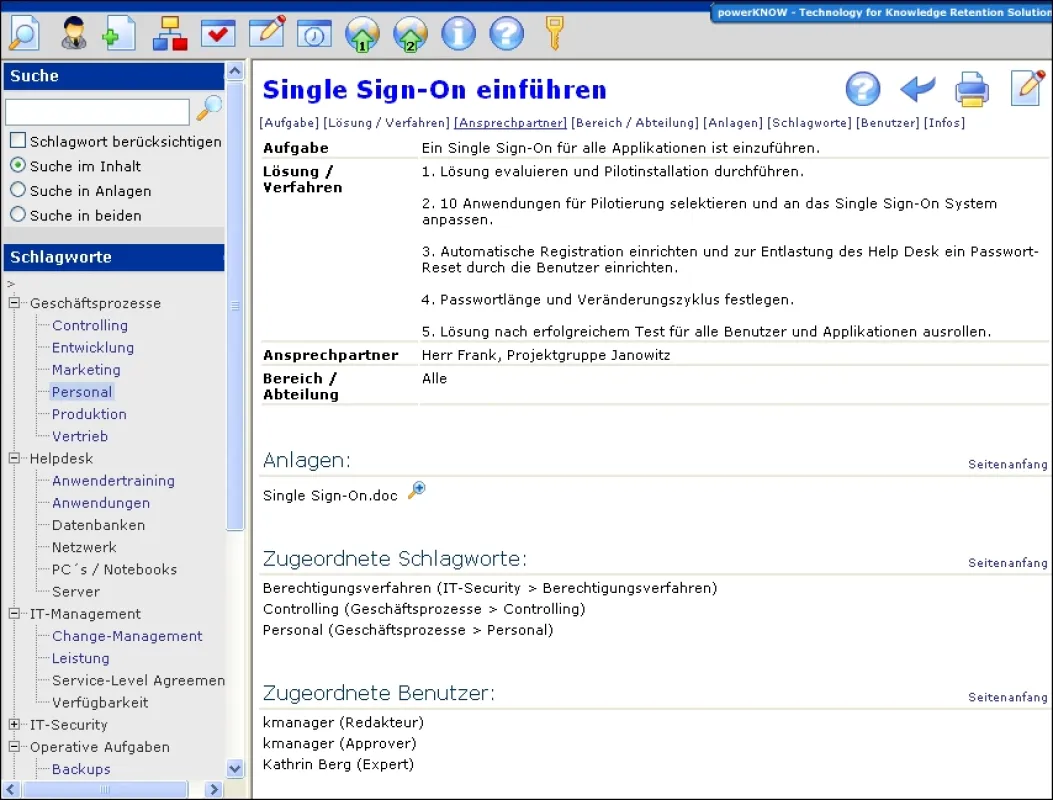Image resolution: width=1053 pixels, height=800 pixels.
Task: Click the red checkmark approval icon
Action: 218,32
